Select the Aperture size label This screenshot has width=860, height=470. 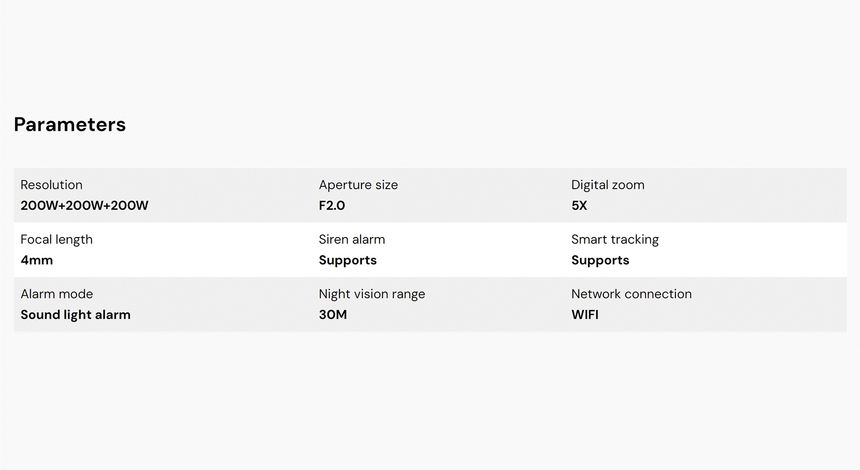pos(358,185)
